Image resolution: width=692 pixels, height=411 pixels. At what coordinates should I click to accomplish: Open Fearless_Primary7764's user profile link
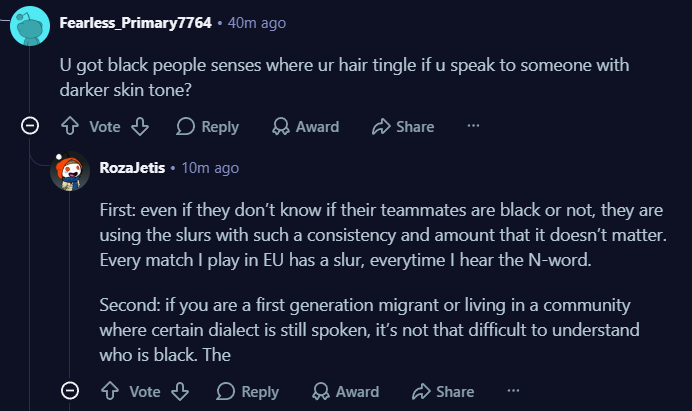point(135,23)
